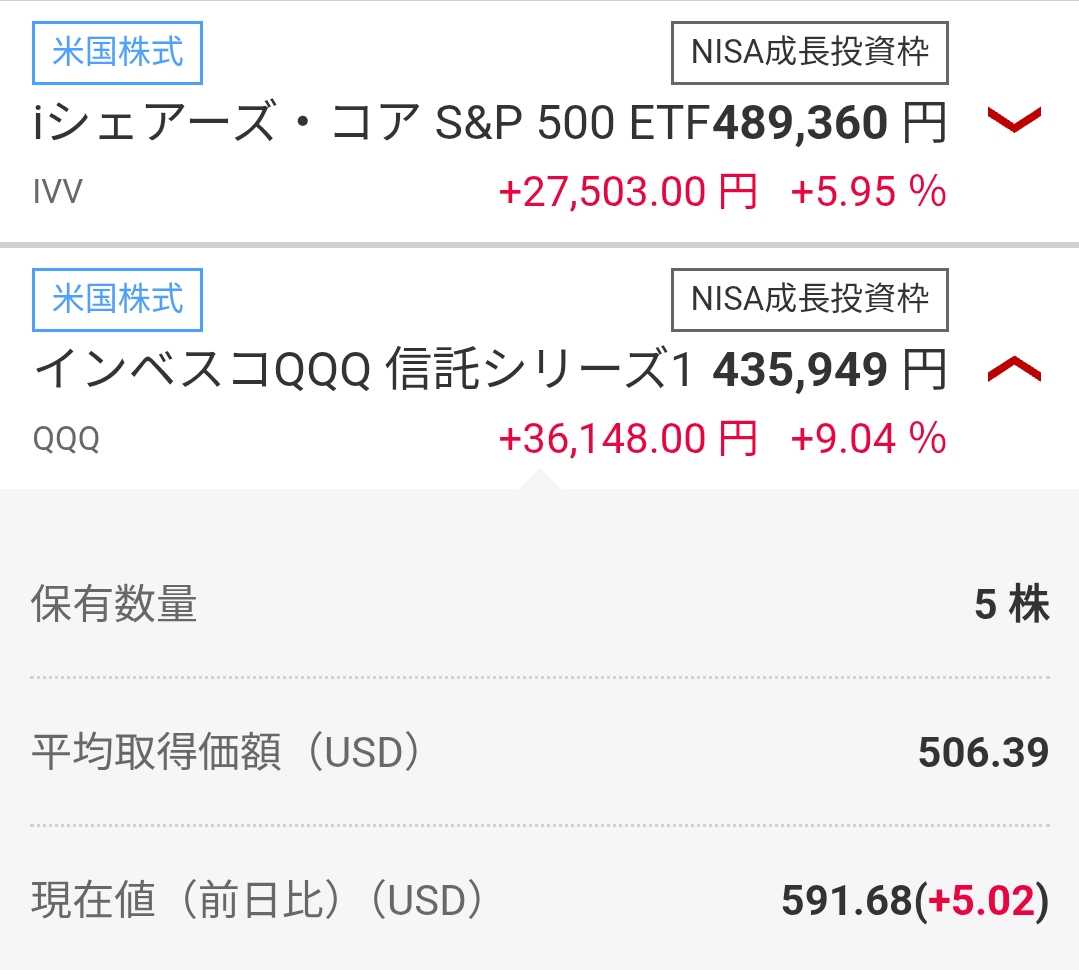
Task: Tap NISA成長投資枠 badge on QQQ row
Action: click(809, 299)
